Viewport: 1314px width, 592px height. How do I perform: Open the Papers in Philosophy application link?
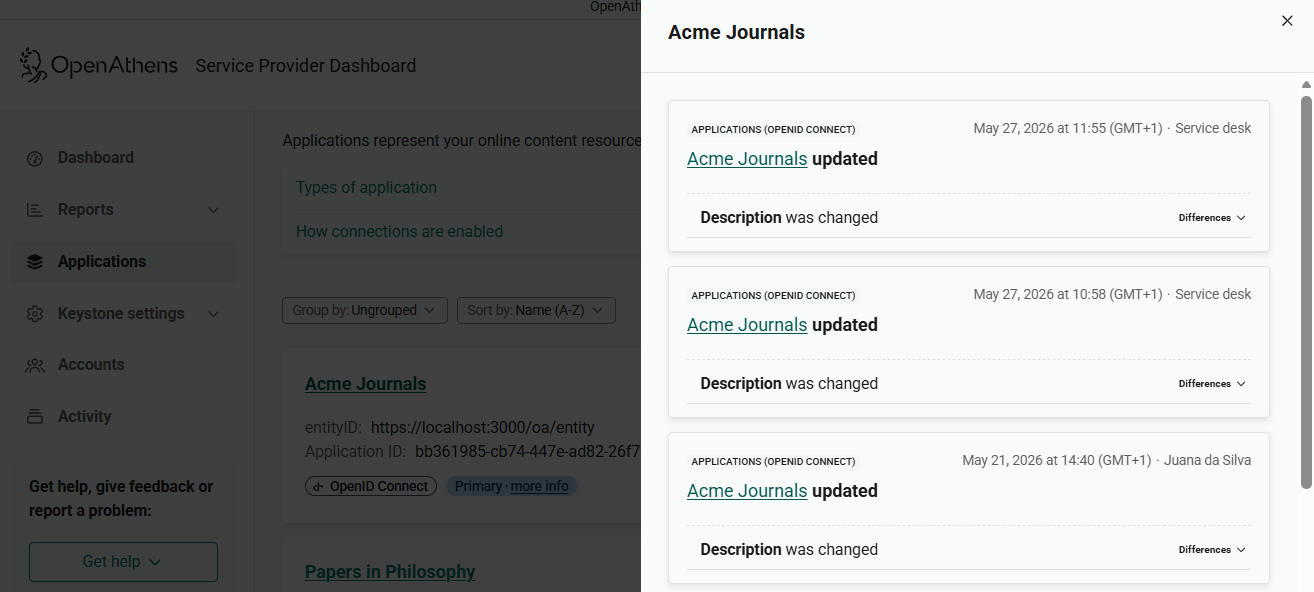pos(390,572)
